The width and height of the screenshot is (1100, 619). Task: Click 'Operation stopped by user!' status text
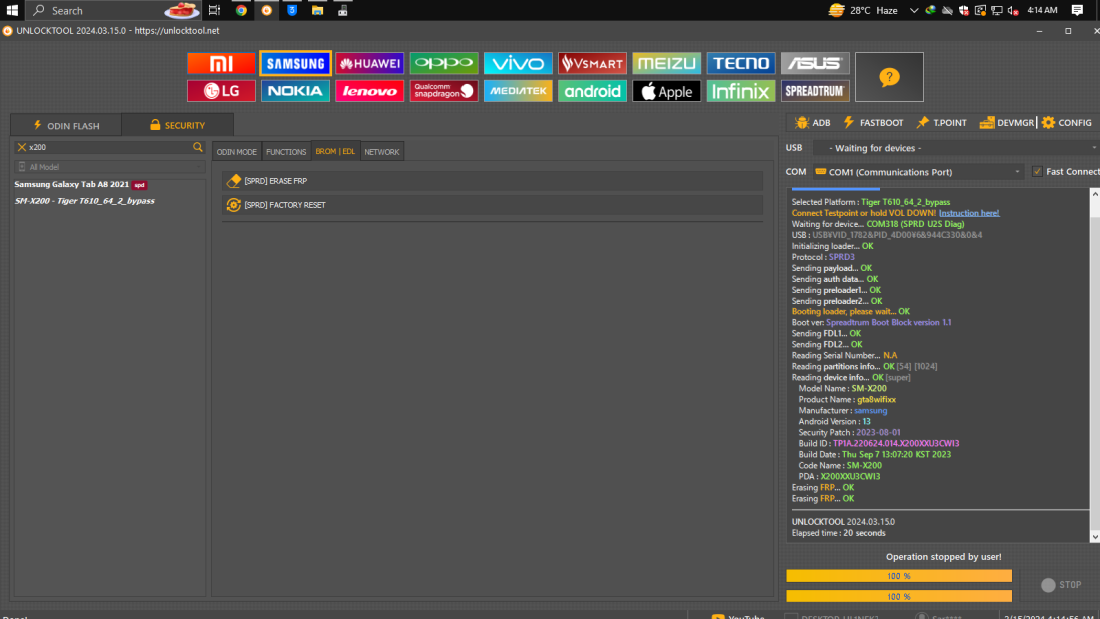[944, 557]
